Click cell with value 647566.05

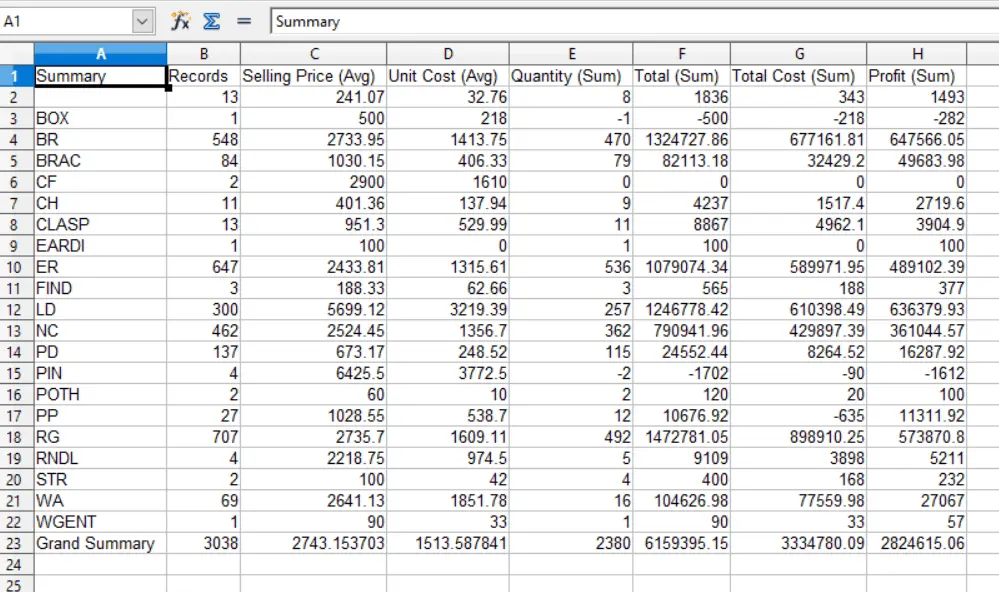[916, 140]
